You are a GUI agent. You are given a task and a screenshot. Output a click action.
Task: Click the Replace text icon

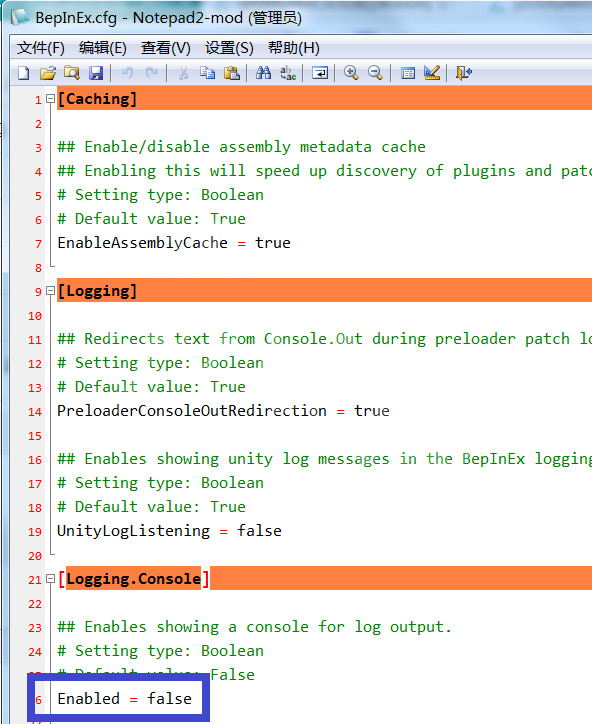[288, 73]
